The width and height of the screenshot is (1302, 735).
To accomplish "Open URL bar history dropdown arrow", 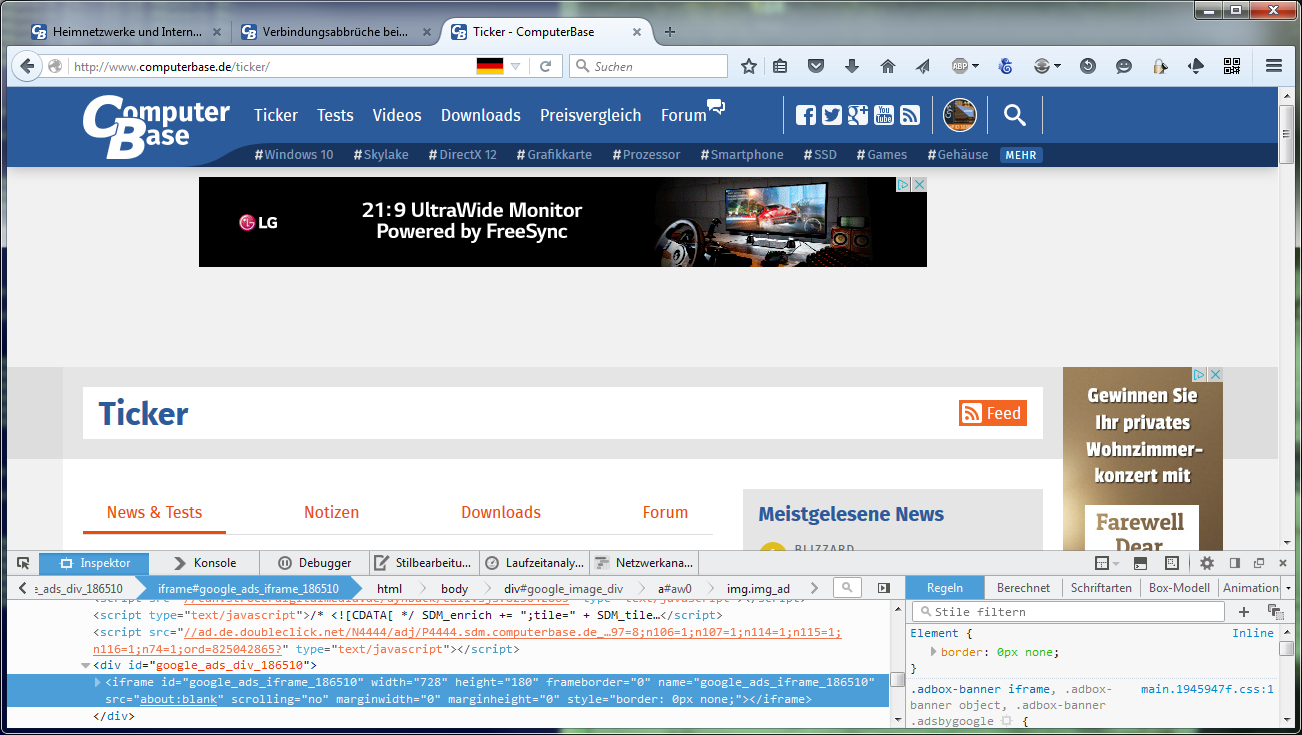I will [516, 66].
